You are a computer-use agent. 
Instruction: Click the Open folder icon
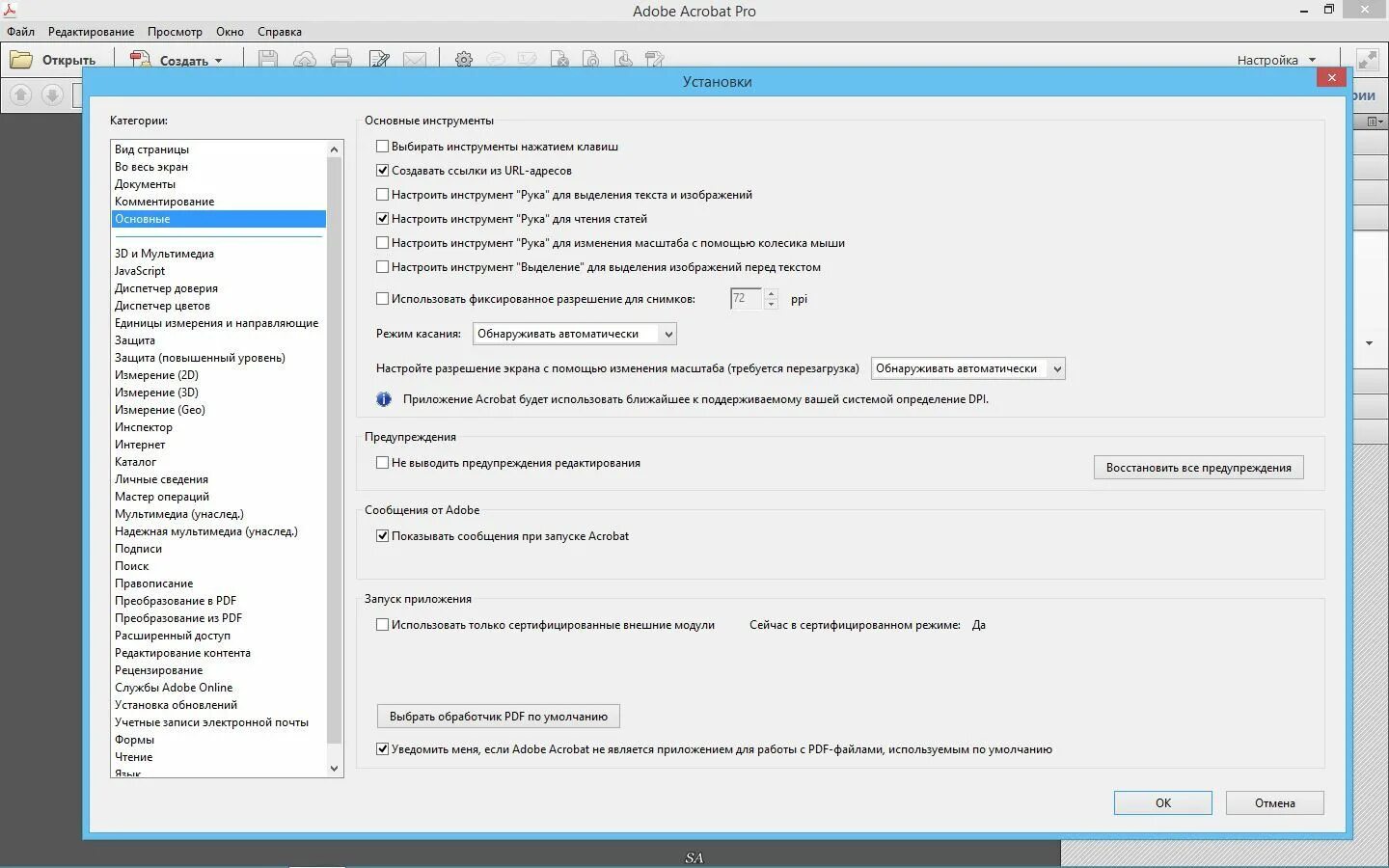tap(20, 59)
